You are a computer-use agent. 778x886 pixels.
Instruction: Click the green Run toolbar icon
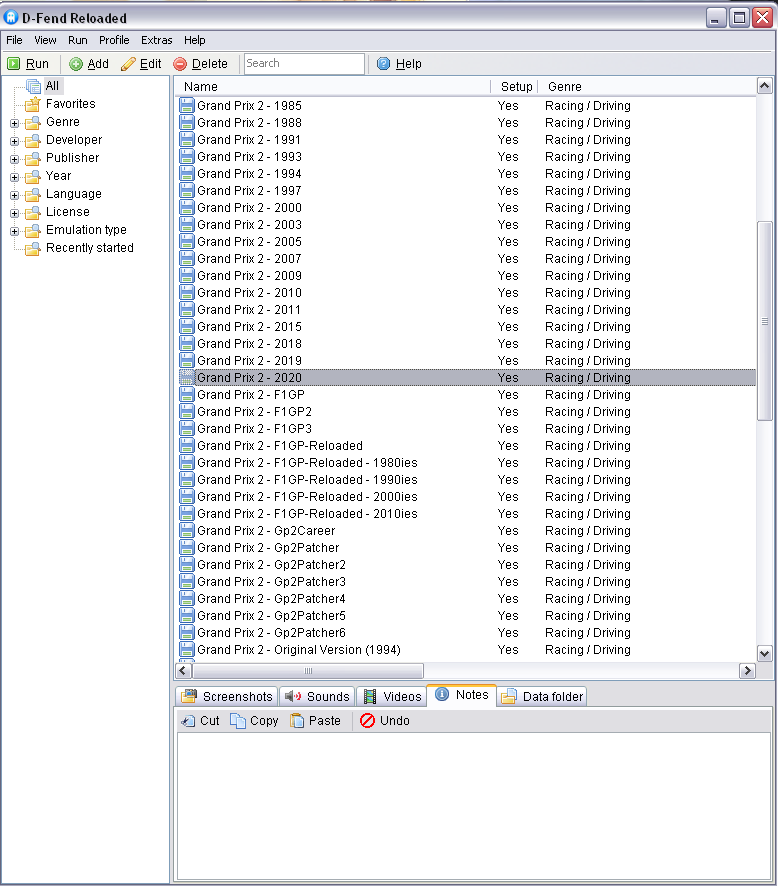14,64
